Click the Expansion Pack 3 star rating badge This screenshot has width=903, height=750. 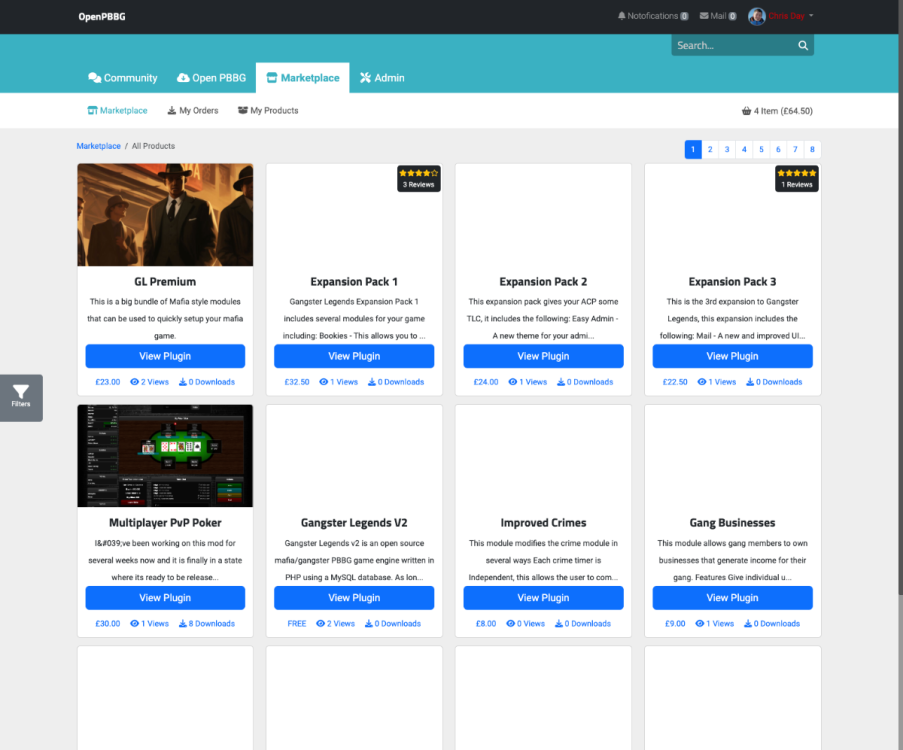[x=796, y=178]
